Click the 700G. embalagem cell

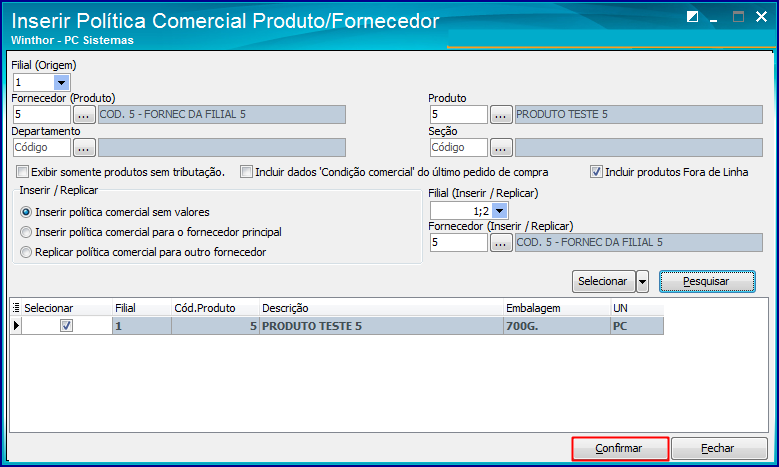pyautogui.click(x=557, y=326)
